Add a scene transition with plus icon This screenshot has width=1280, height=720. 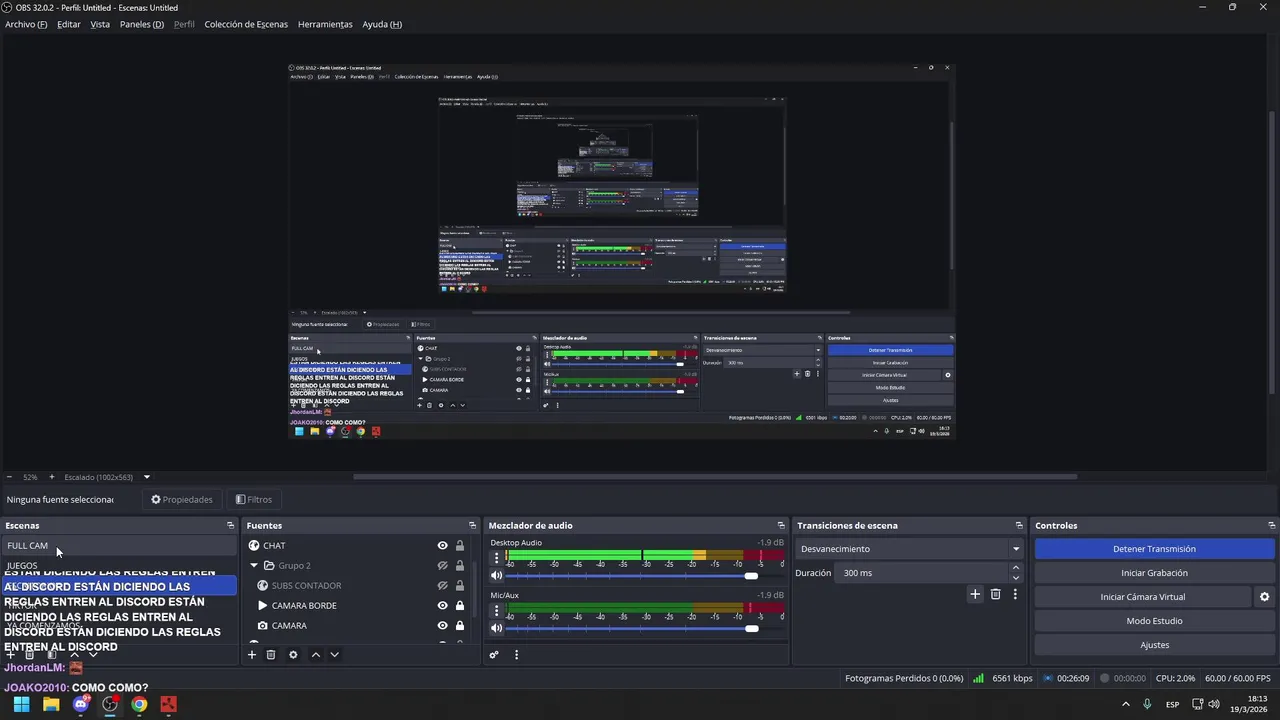pyautogui.click(x=975, y=594)
